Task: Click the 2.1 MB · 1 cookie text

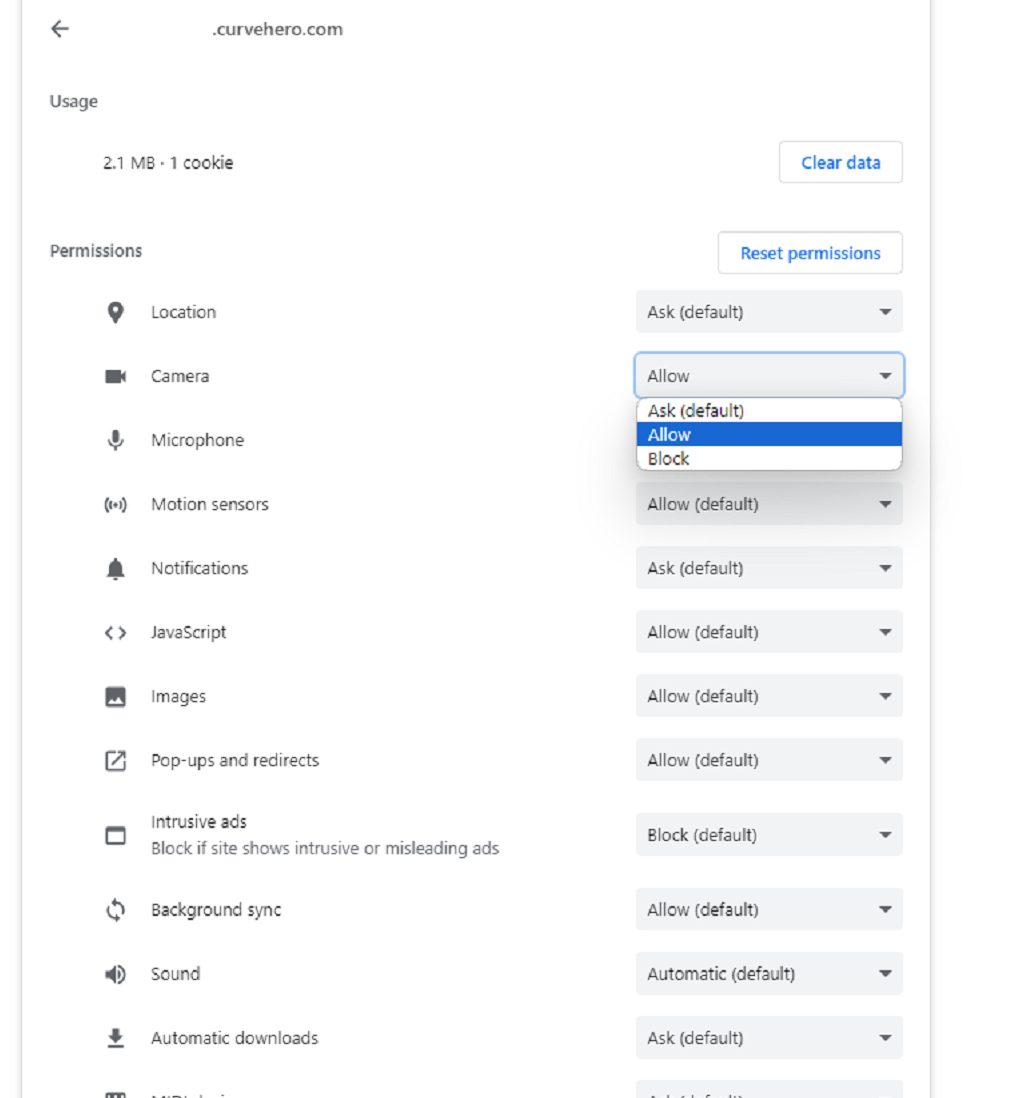Action: (168, 162)
